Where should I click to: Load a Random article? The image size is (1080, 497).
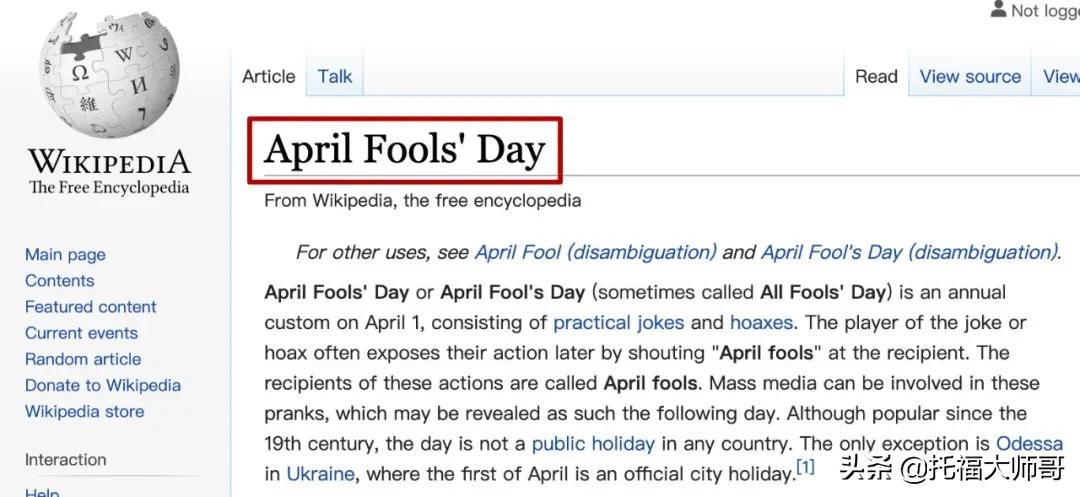pos(83,359)
